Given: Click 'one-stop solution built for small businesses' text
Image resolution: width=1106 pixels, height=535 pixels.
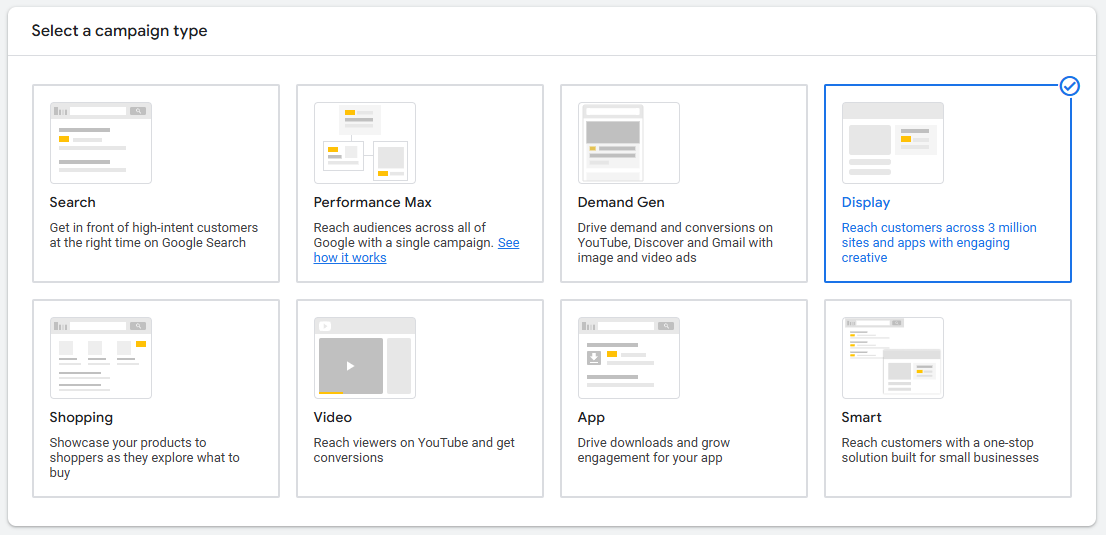Looking at the screenshot, I should pyautogui.click(x=940, y=450).
